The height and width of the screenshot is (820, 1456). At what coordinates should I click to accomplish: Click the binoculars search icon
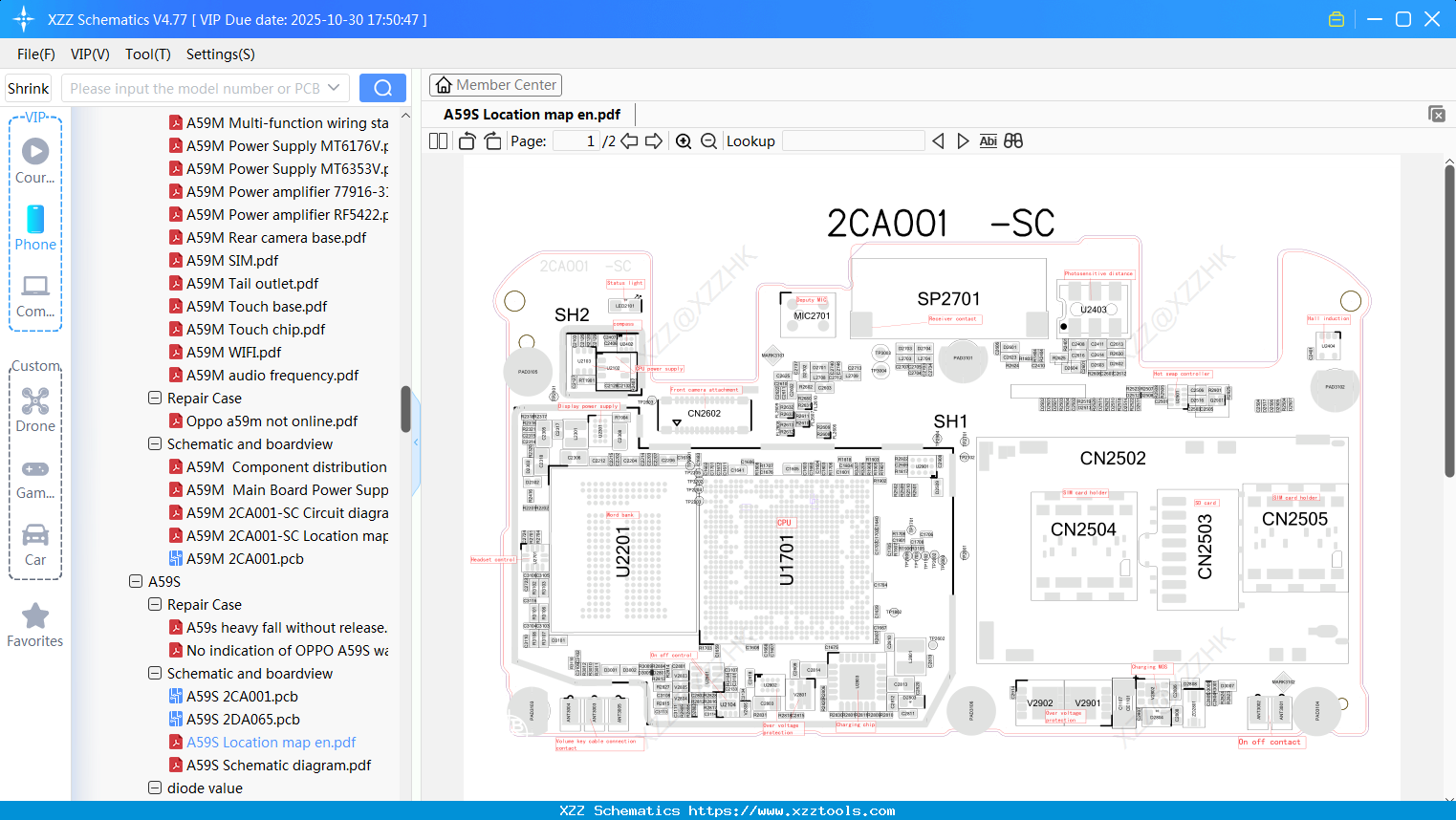(x=1013, y=141)
